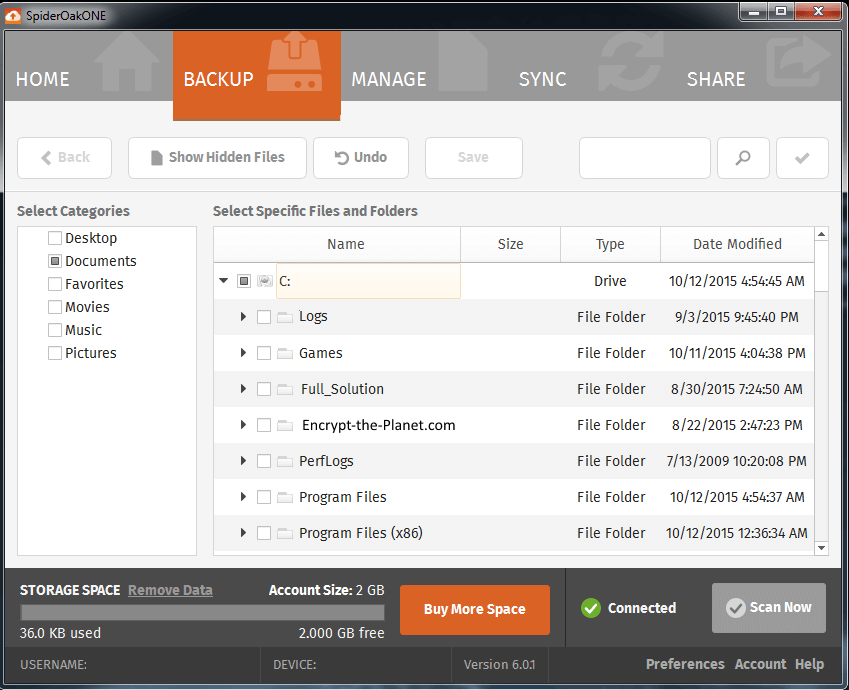This screenshot has height=690, width=849.
Task: Click the C: drive icon
Action: (265, 281)
